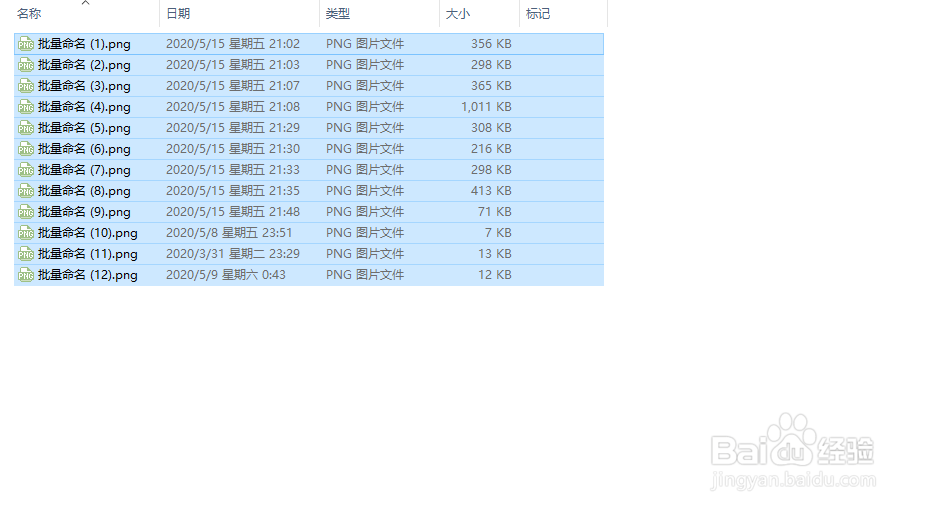Sort by the 日期 column header
The height and width of the screenshot is (512, 927).
click(x=178, y=13)
